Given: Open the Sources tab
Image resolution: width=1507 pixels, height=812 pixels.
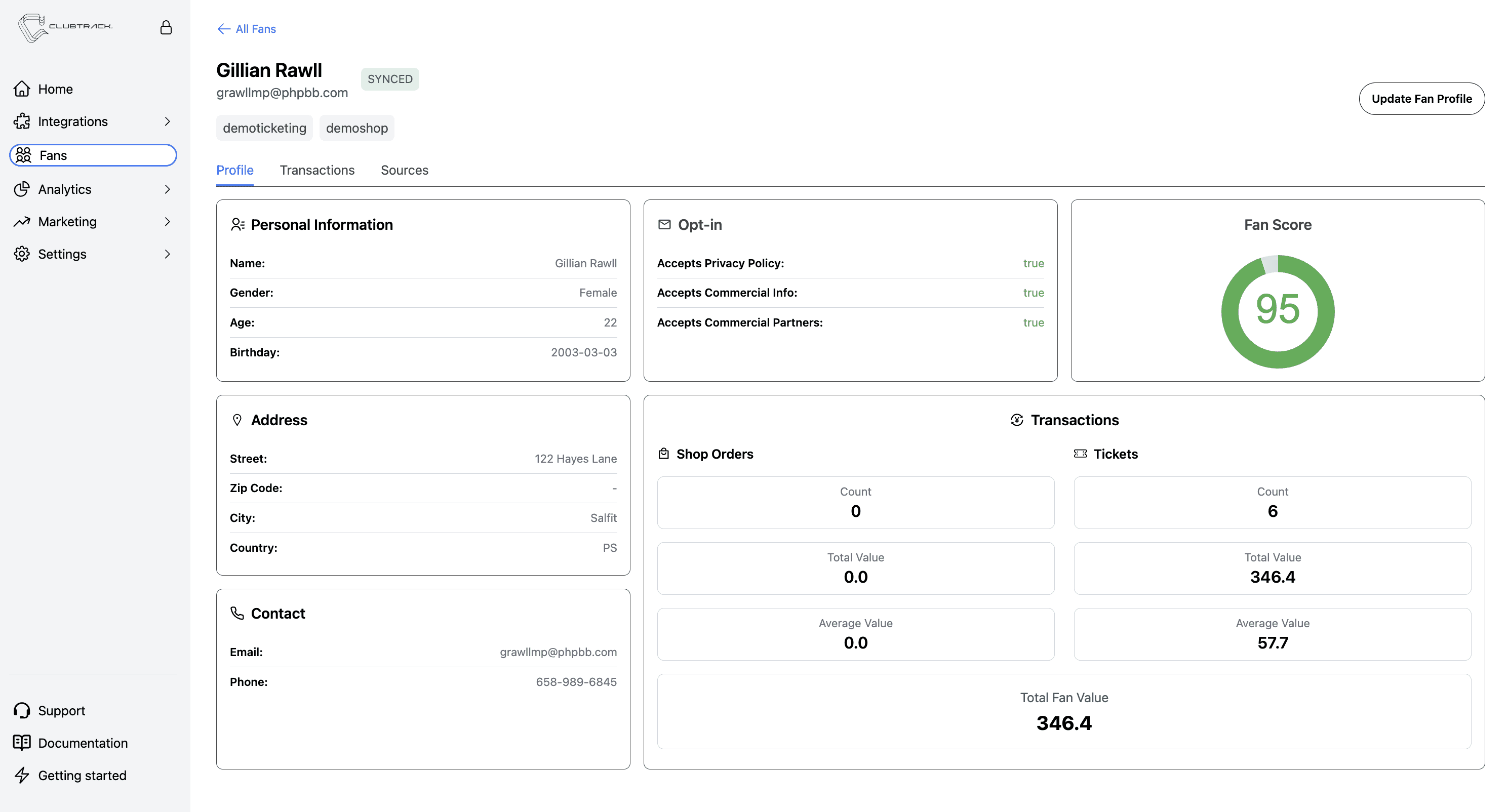Looking at the screenshot, I should point(404,170).
